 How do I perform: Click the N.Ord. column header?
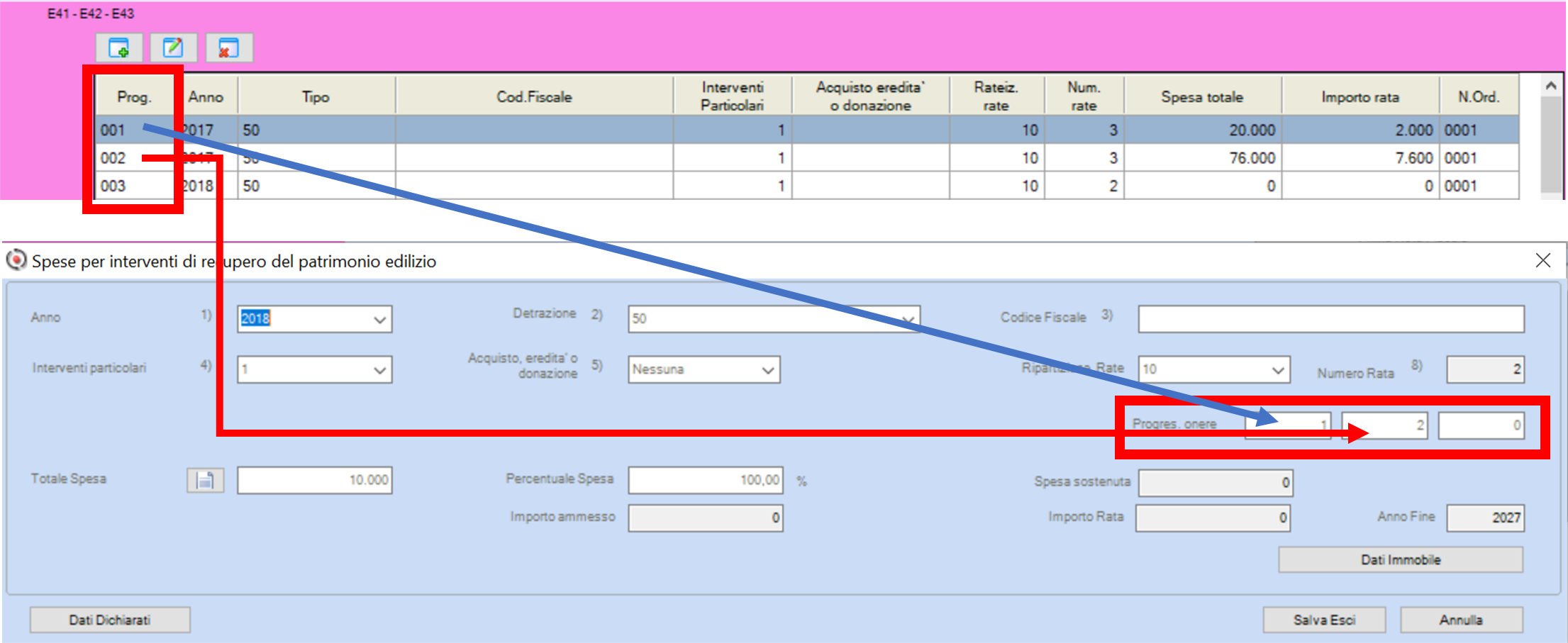[1479, 96]
